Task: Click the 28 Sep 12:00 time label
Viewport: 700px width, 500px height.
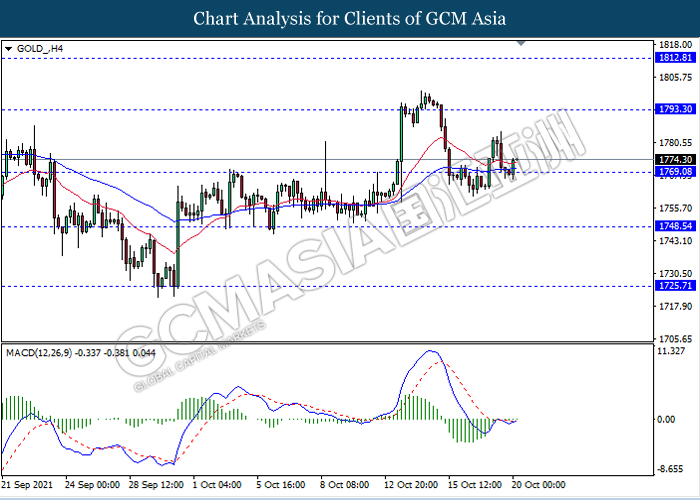Action: (x=156, y=485)
